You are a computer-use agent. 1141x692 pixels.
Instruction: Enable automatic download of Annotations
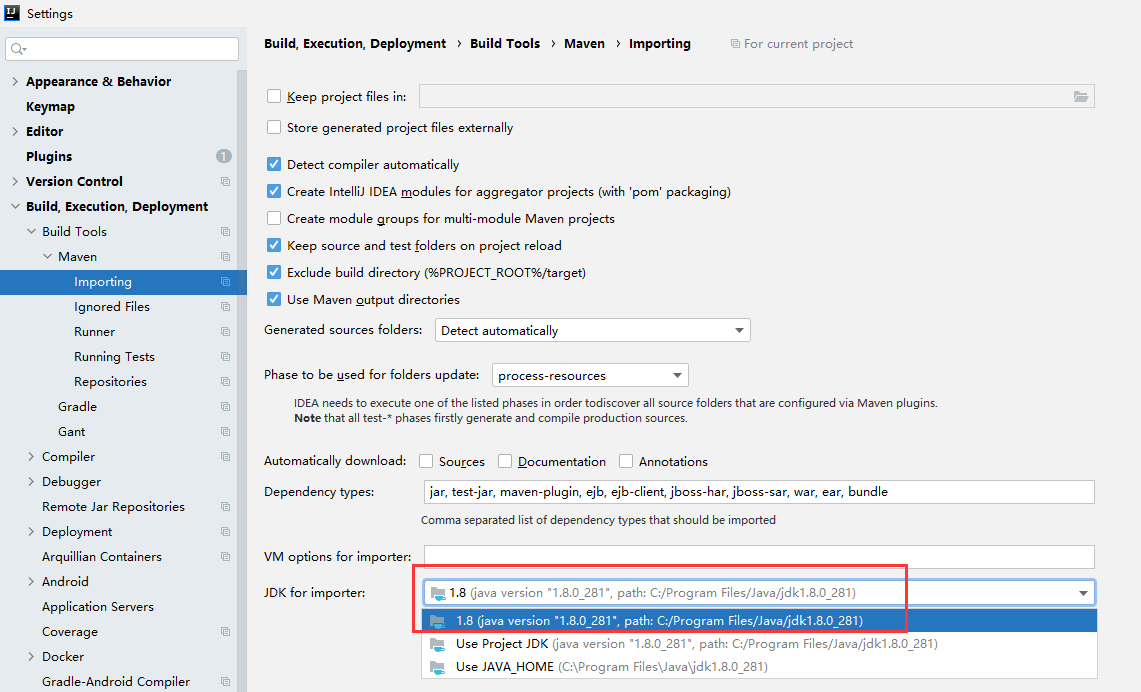[x=626, y=461]
